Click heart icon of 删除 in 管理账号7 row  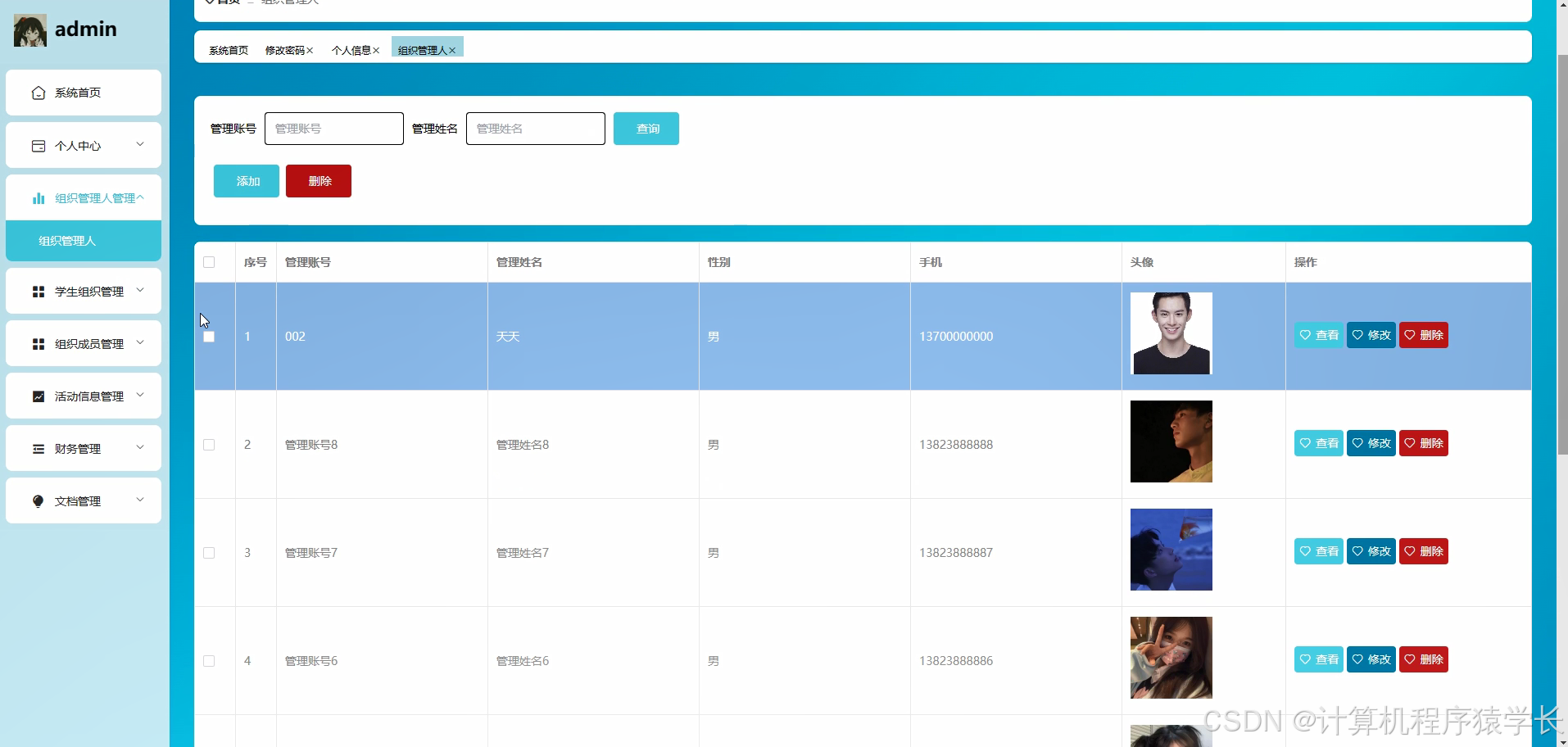(x=1410, y=551)
